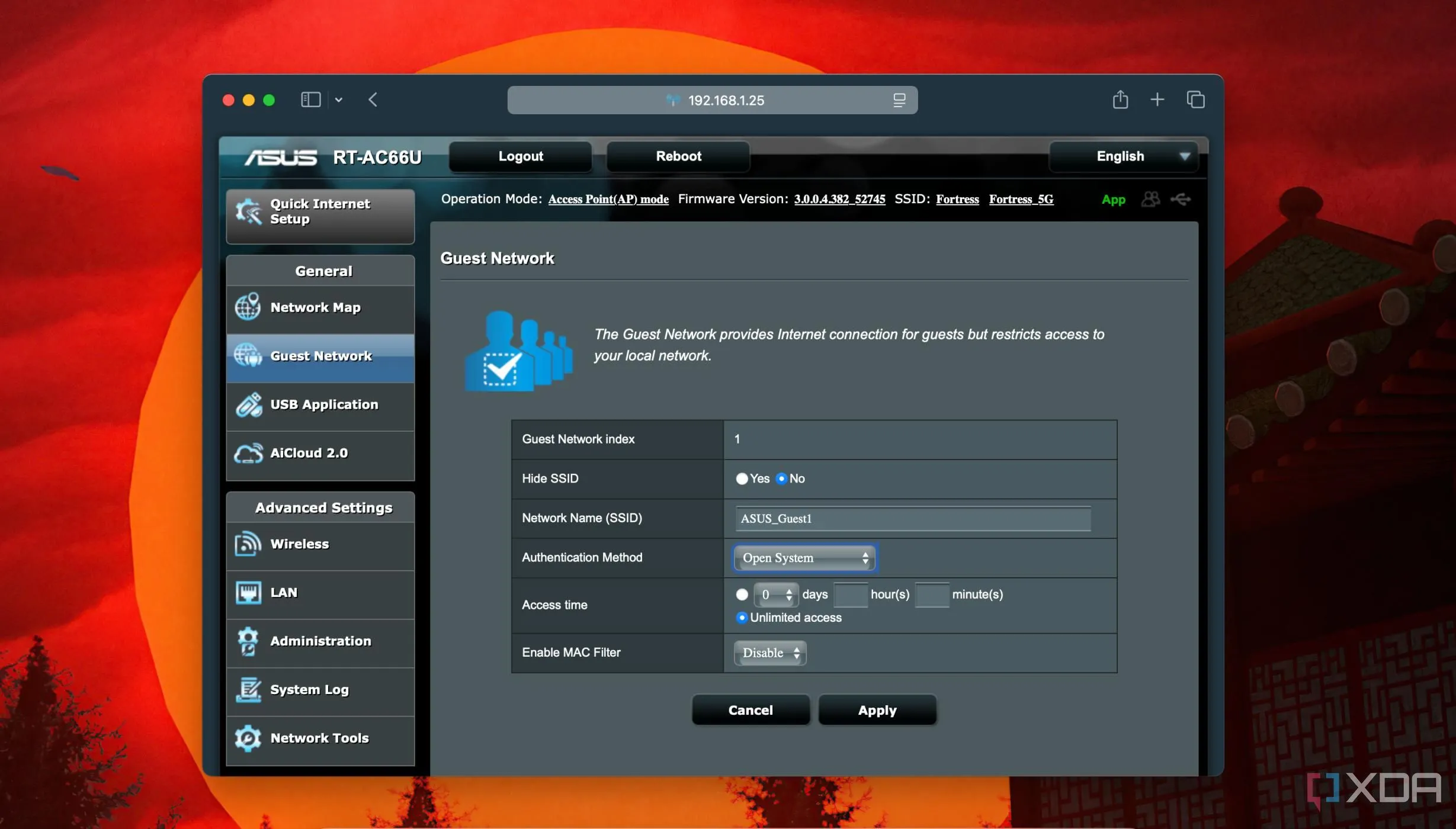Image resolution: width=1456 pixels, height=829 pixels.
Task: Open firmware version 3.0.0.4.382_52745 link
Action: point(839,200)
